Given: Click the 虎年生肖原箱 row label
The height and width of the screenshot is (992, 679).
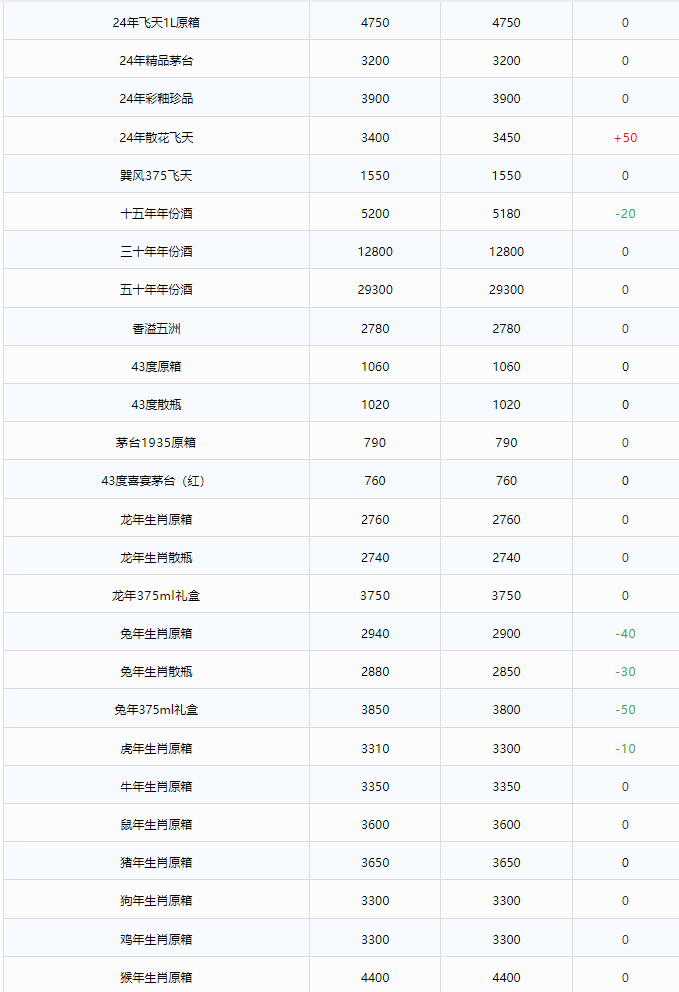Looking at the screenshot, I should pyautogui.click(x=156, y=749).
